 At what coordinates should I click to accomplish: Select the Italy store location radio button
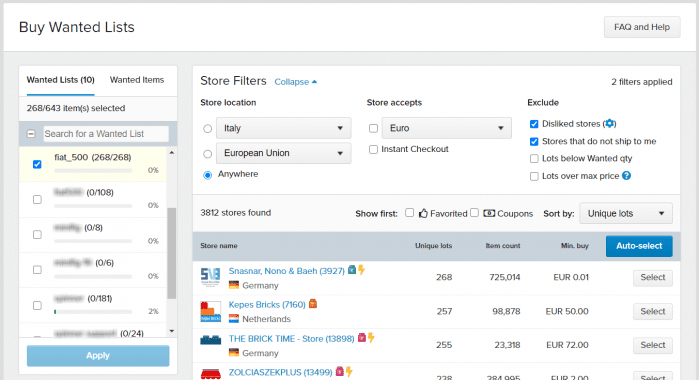pos(207,128)
